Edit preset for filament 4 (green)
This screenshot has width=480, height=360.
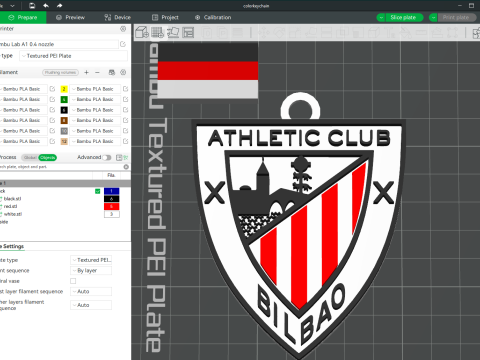click(125, 99)
